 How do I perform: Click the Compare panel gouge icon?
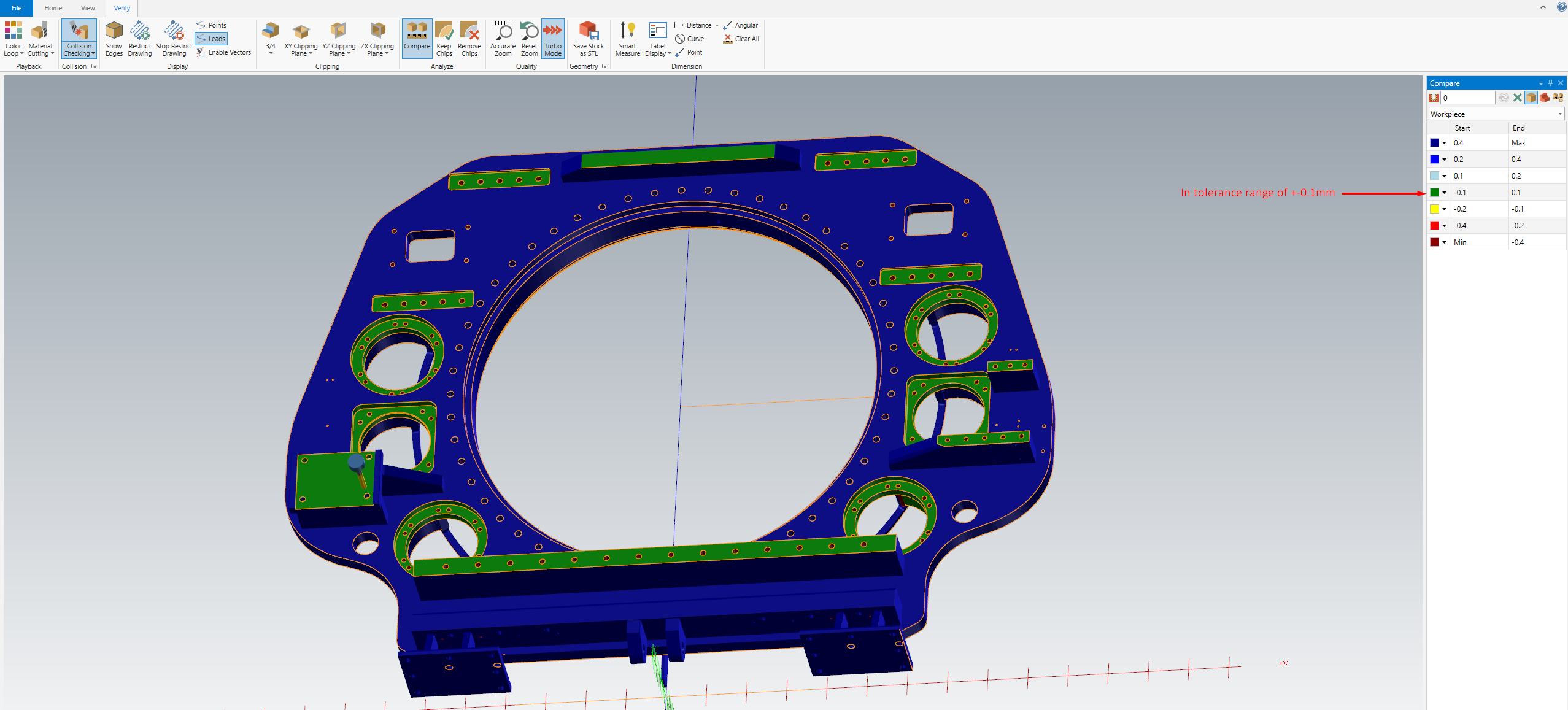[x=1434, y=98]
